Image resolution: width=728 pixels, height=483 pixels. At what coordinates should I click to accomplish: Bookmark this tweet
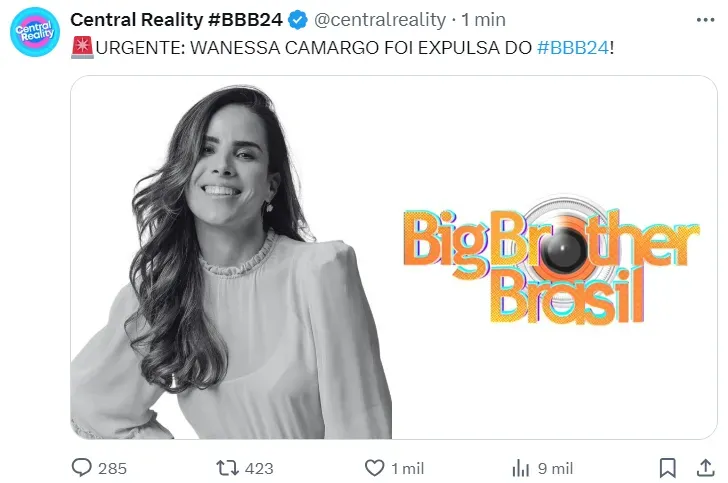668,468
